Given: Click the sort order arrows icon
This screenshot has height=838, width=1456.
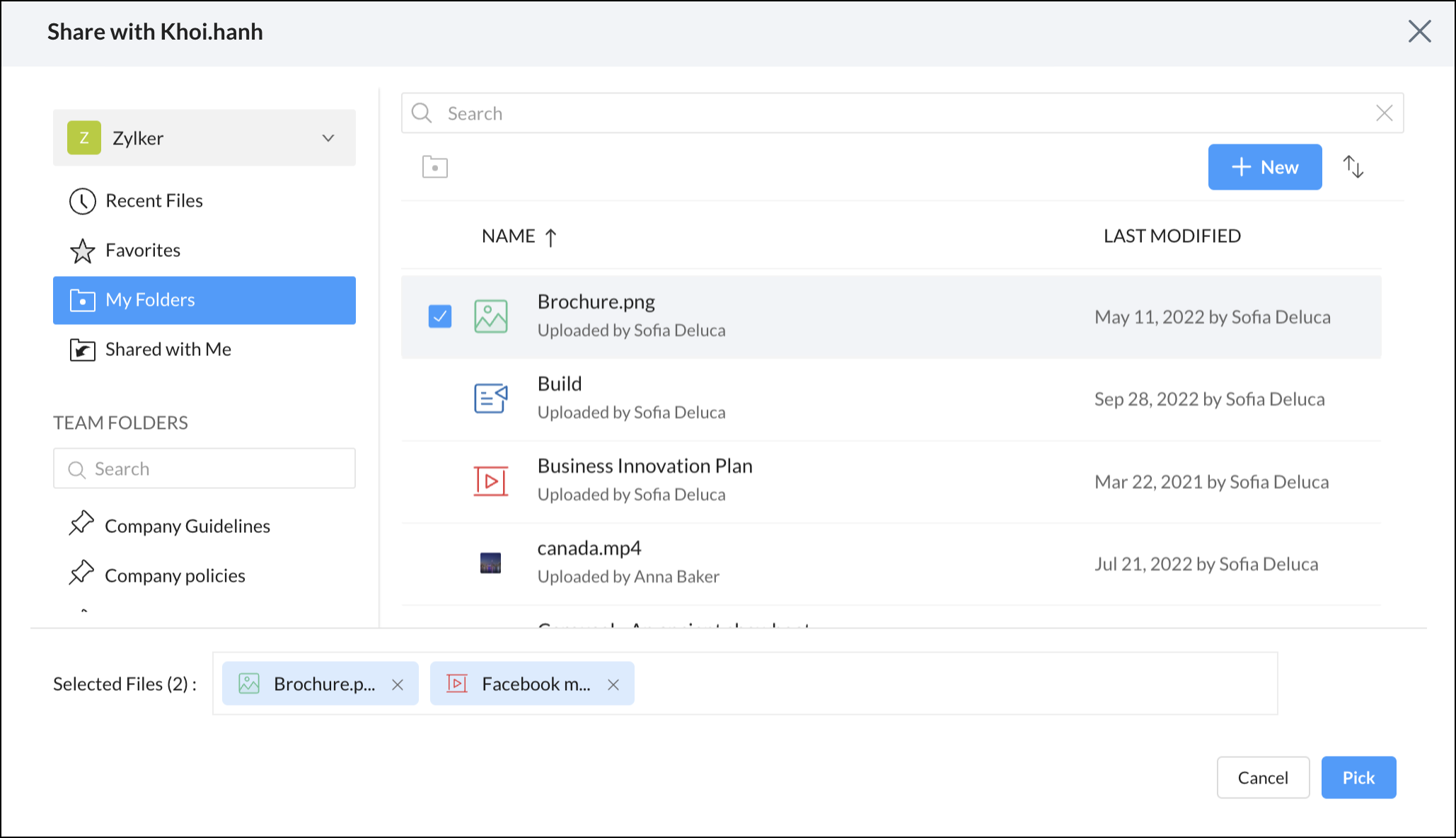Looking at the screenshot, I should click(1353, 167).
